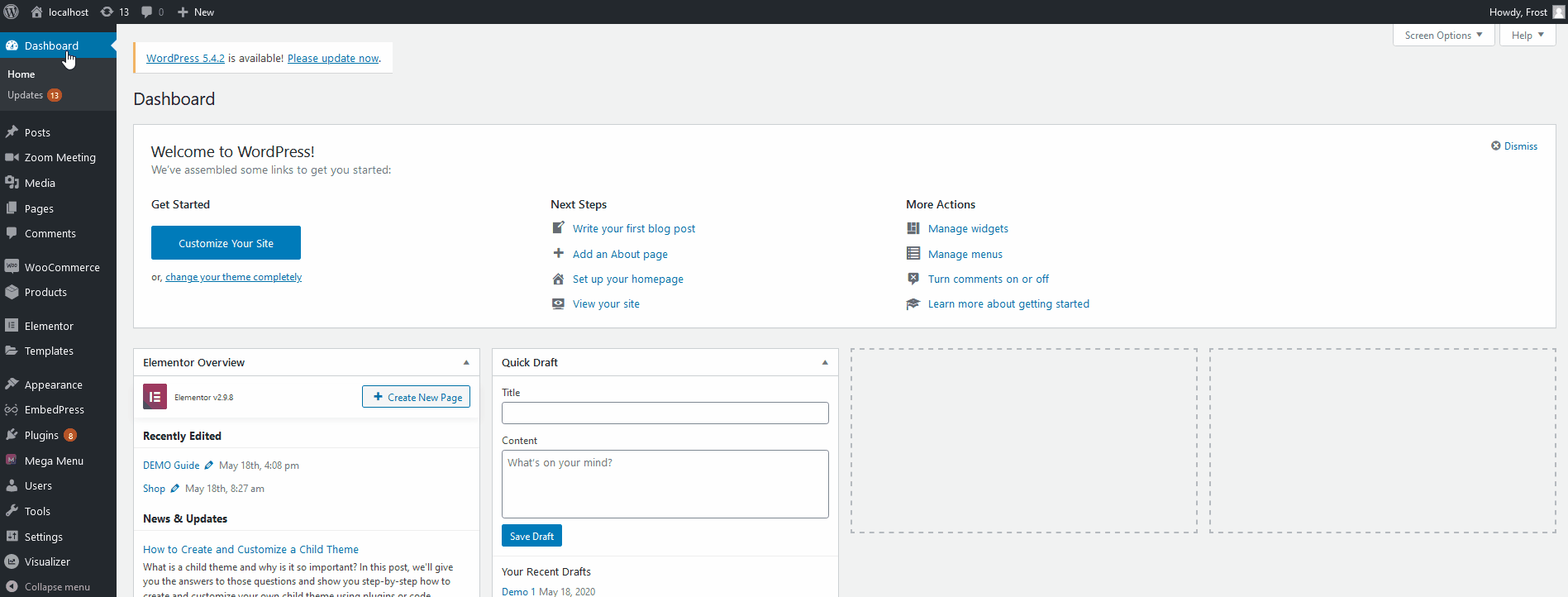Collapse the Elementor Overview widget

click(466, 362)
